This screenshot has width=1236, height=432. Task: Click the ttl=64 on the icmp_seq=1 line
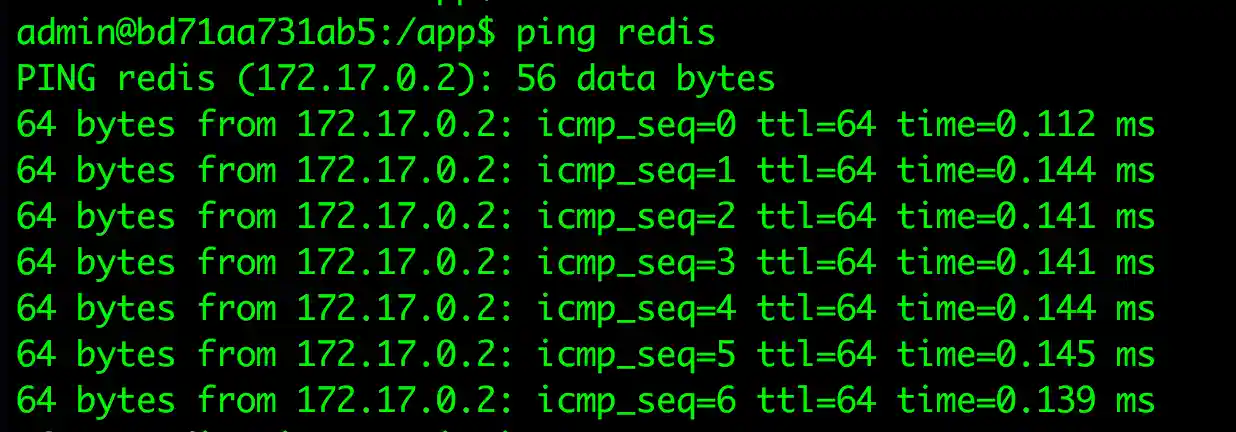pos(816,171)
